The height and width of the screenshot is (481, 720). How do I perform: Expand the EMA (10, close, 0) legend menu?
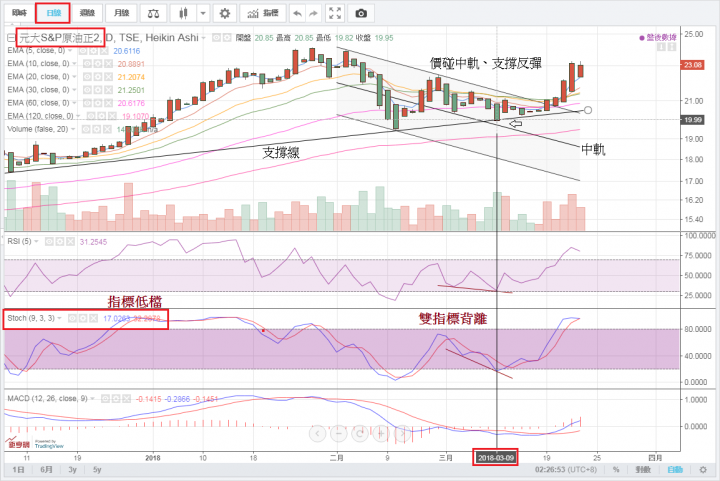[74, 64]
